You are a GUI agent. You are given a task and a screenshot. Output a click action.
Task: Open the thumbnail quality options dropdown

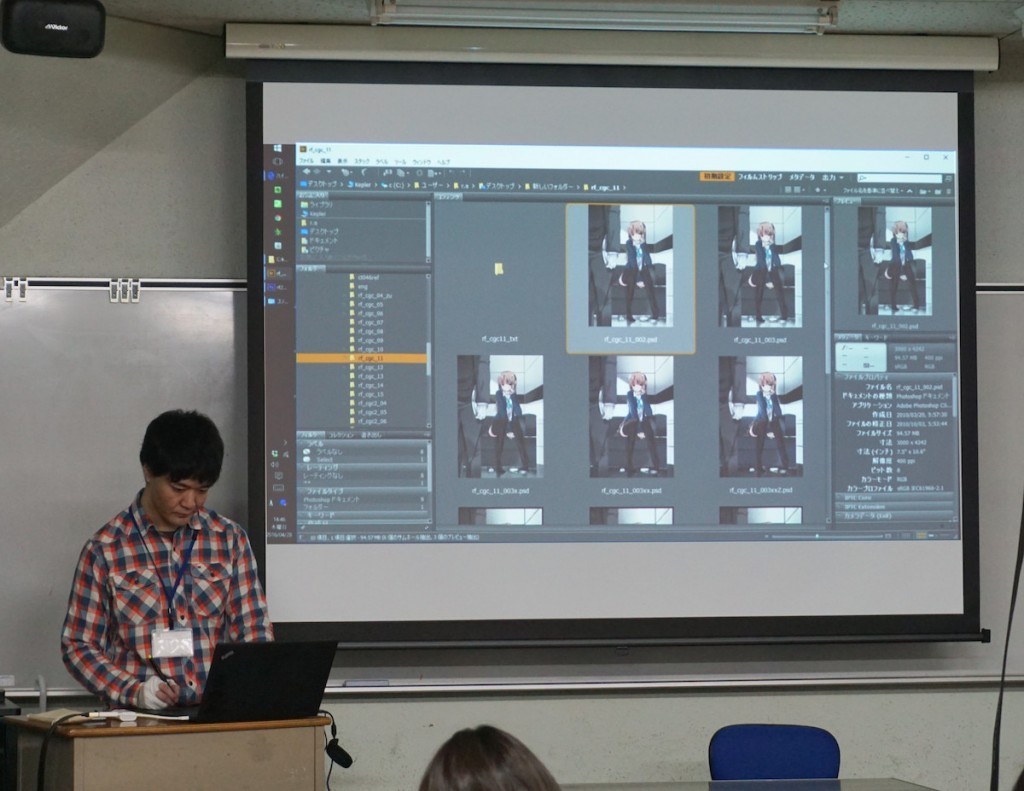coord(803,190)
